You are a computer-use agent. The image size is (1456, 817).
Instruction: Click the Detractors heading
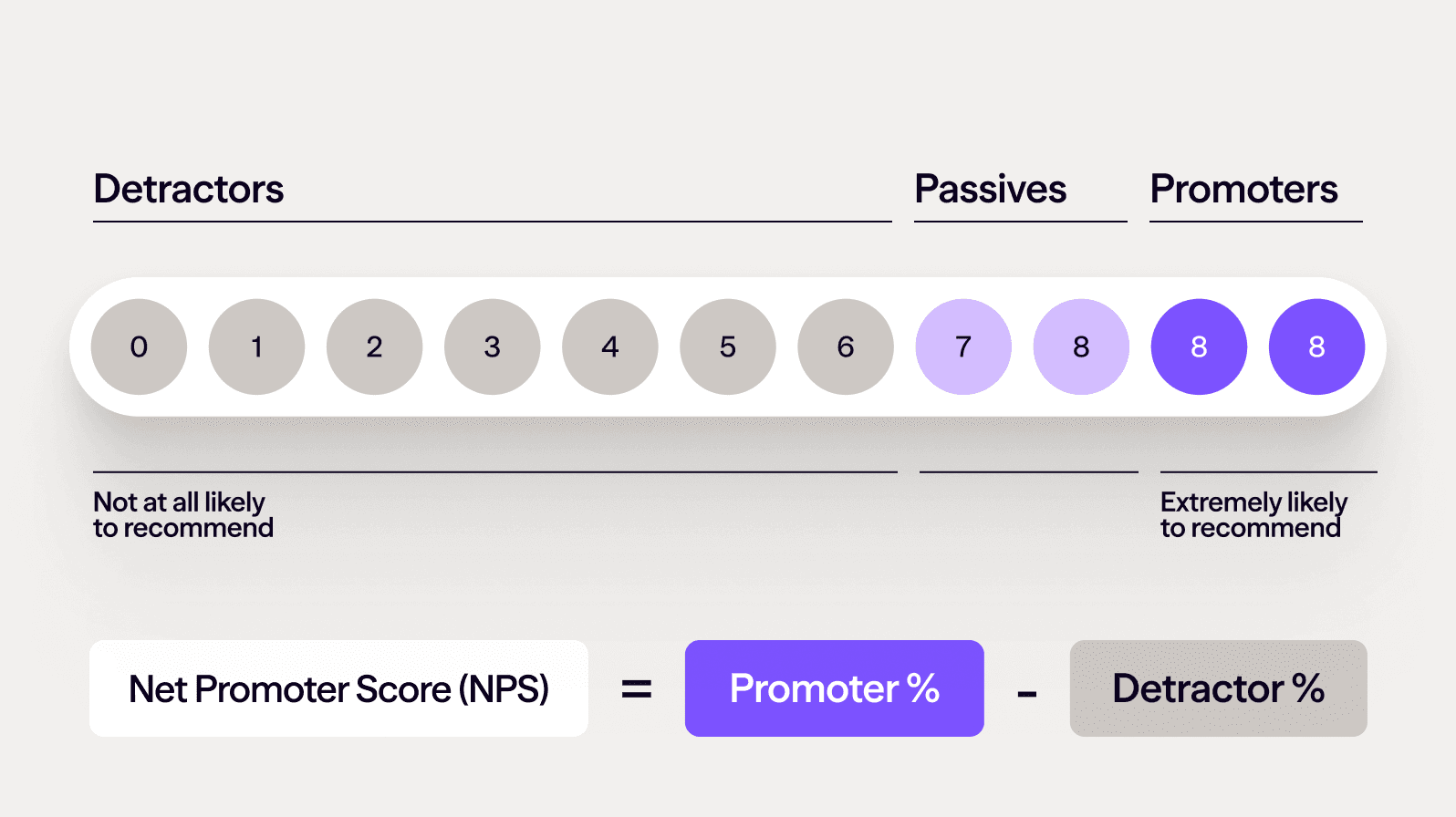189,190
